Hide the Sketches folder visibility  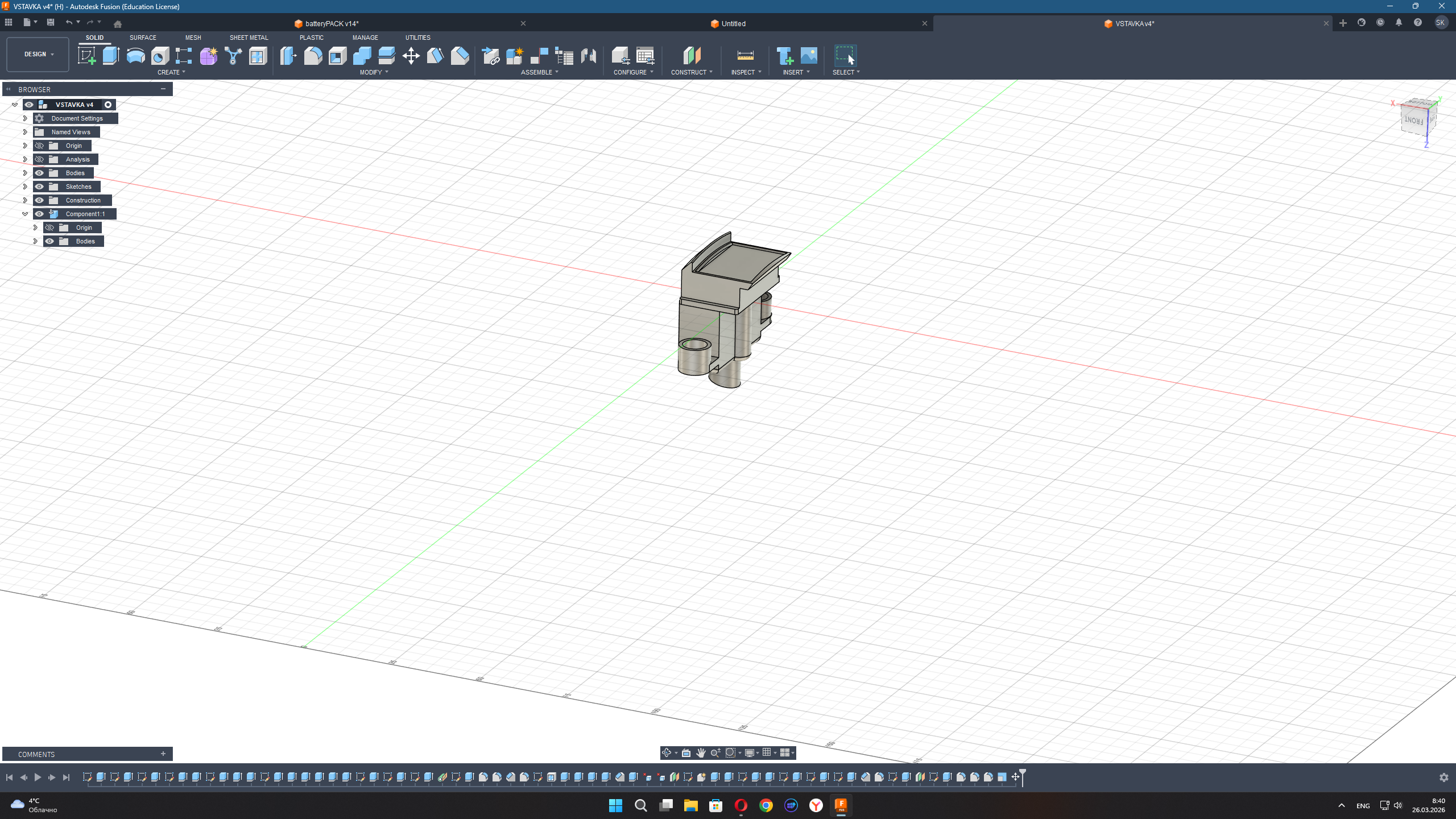[39, 187]
